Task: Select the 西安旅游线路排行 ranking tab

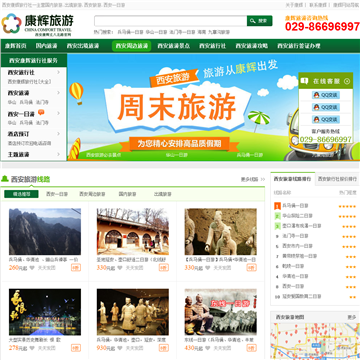Action: (292, 179)
